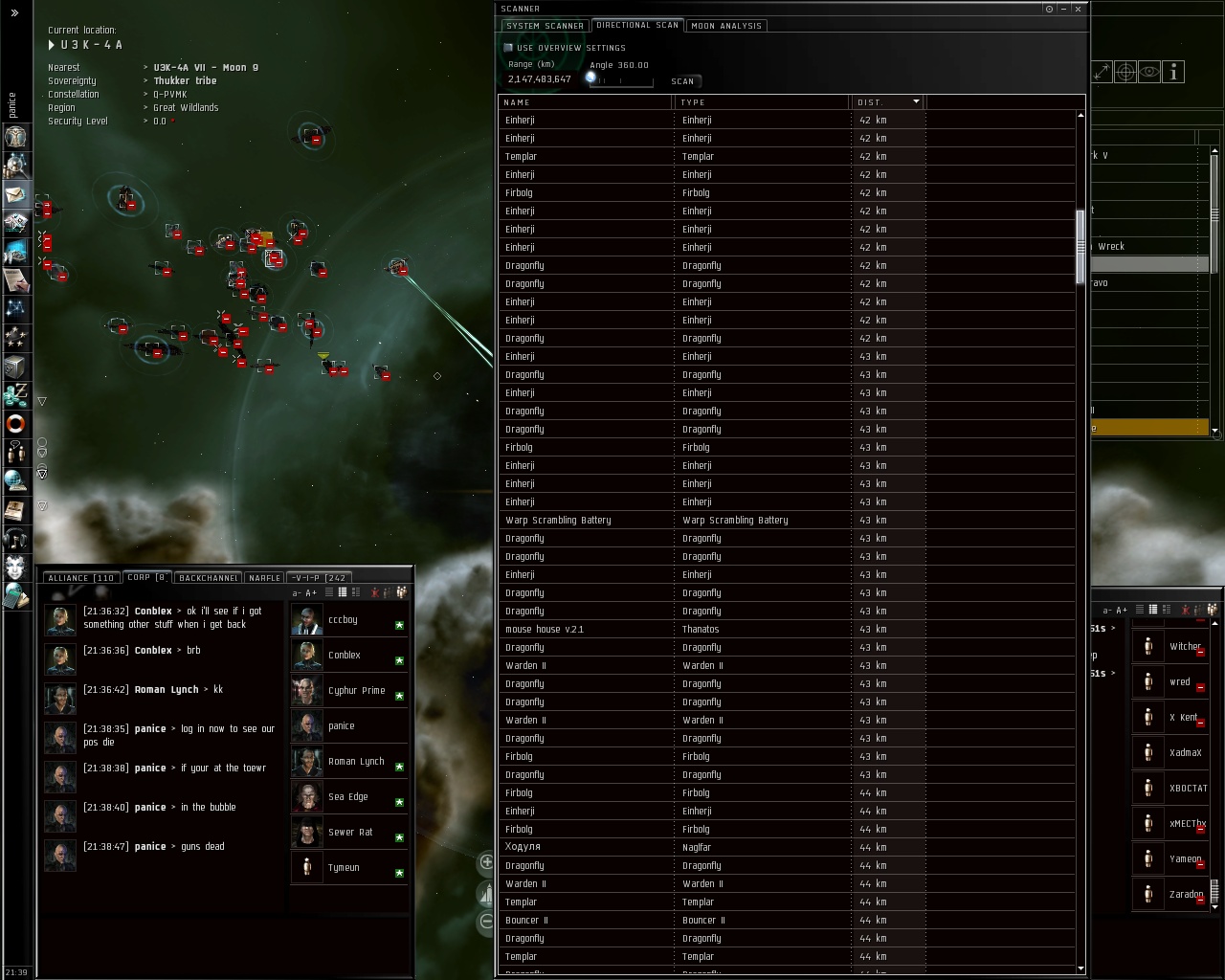Select XadmaX in right-side member list
This screenshot has width=1225, height=980.
pyautogui.click(x=1171, y=753)
